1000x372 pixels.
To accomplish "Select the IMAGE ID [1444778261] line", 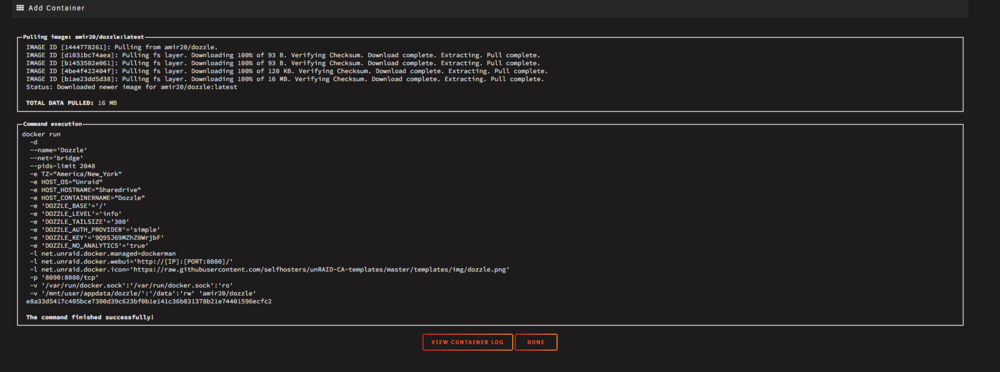I will pos(122,47).
